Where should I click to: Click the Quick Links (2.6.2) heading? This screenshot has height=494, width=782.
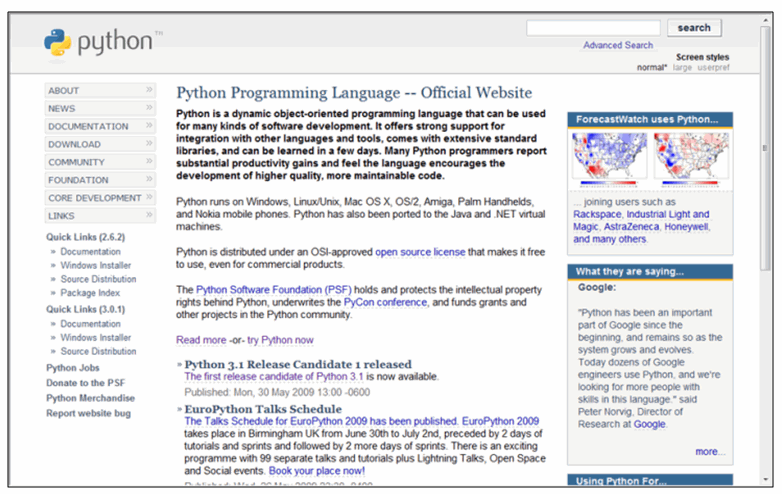pos(85,237)
